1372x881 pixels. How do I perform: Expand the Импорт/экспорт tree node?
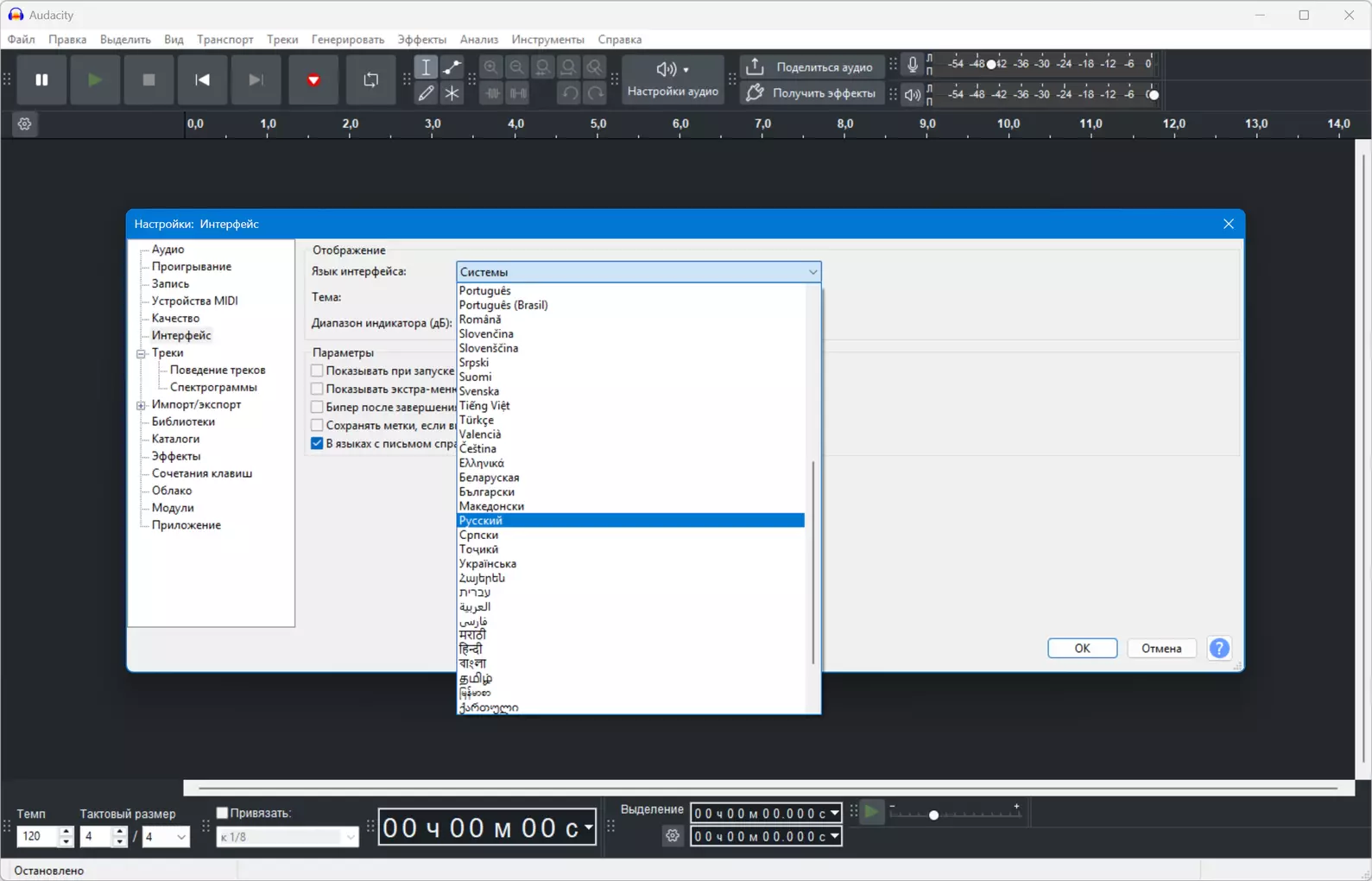point(141,405)
